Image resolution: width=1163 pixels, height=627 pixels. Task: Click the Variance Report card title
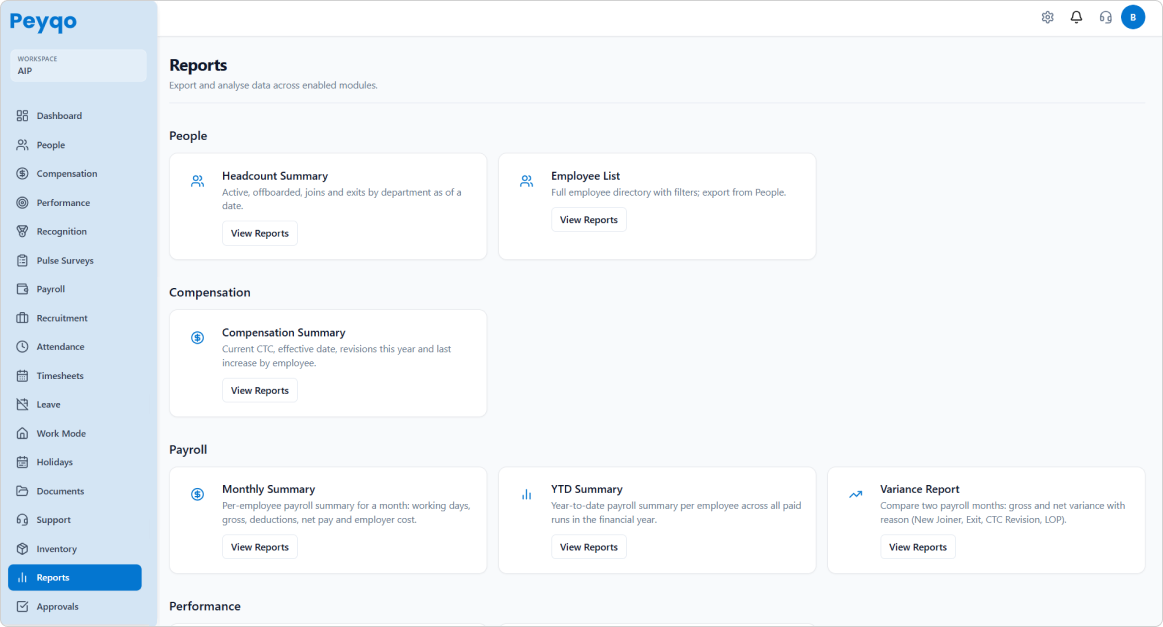[920, 489]
